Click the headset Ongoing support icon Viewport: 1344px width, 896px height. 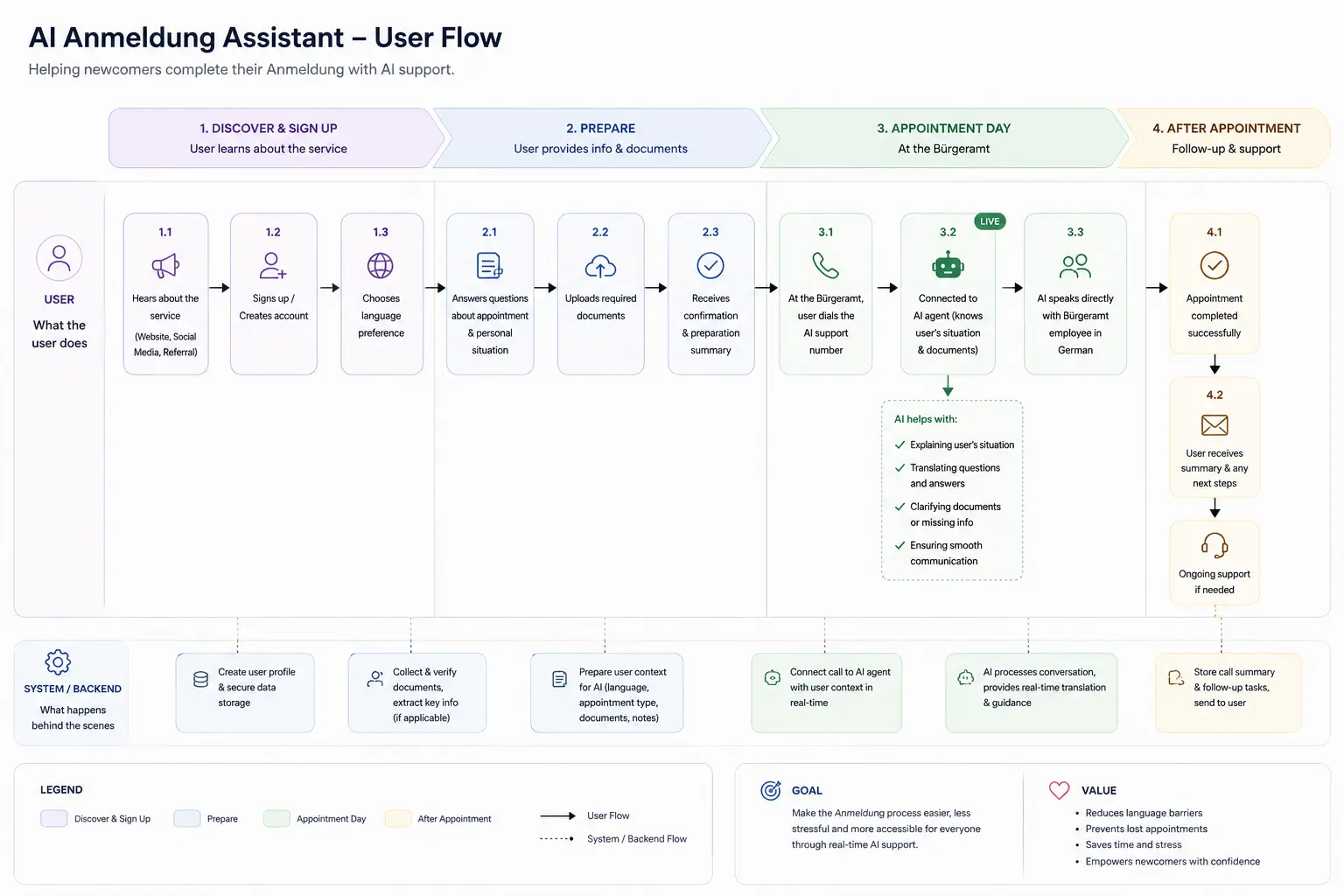pyautogui.click(x=1214, y=545)
